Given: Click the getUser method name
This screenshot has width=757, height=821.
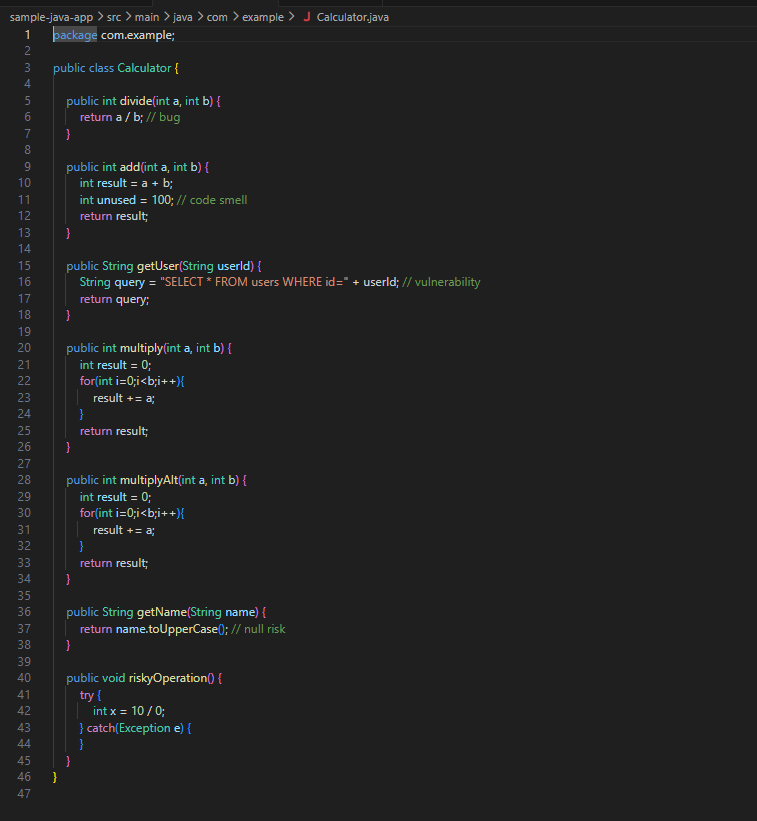Looking at the screenshot, I should [158, 266].
